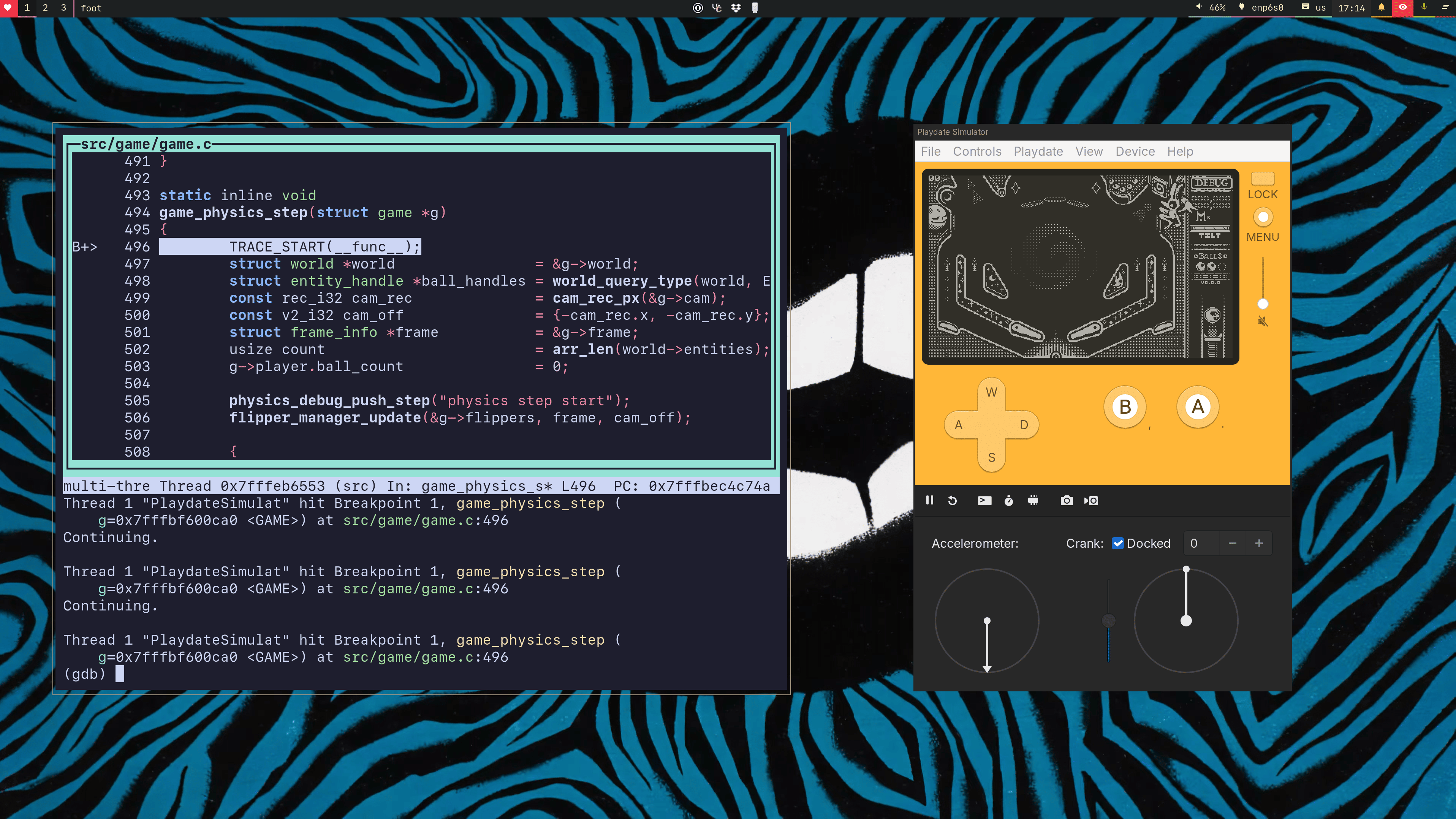The image size is (1456, 819).
Task: Start screen recording in simulator
Action: pyautogui.click(x=1091, y=500)
